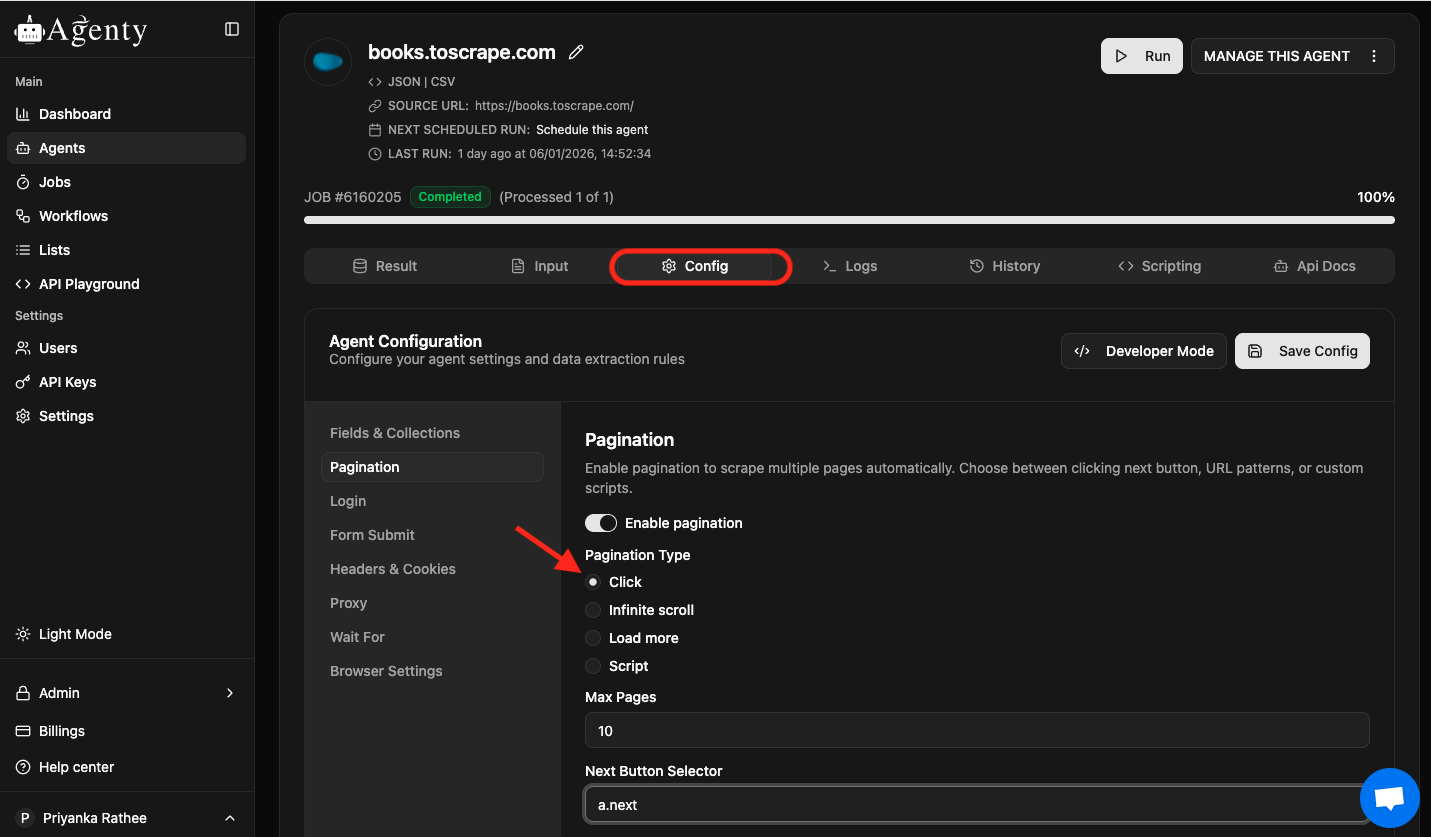Expand the Priyanka Rathee user menu
1431x837 pixels.
(230, 818)
